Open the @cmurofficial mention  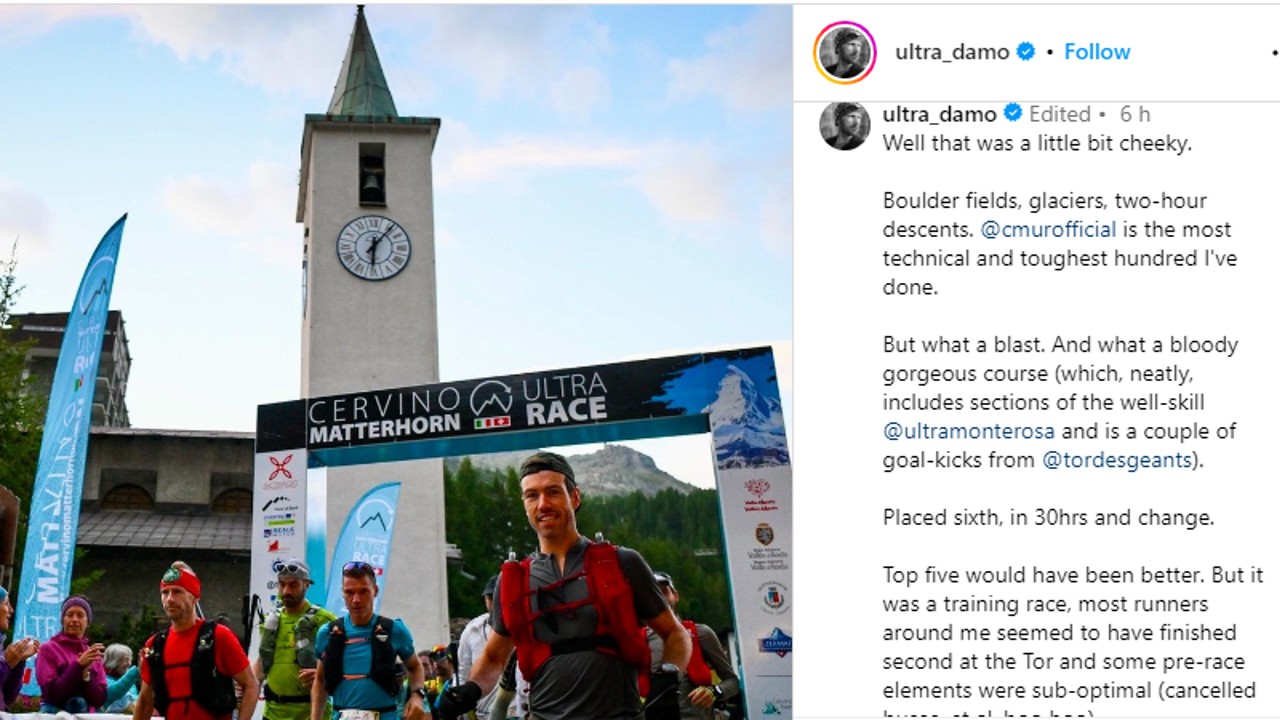(x=1048, y=229)
